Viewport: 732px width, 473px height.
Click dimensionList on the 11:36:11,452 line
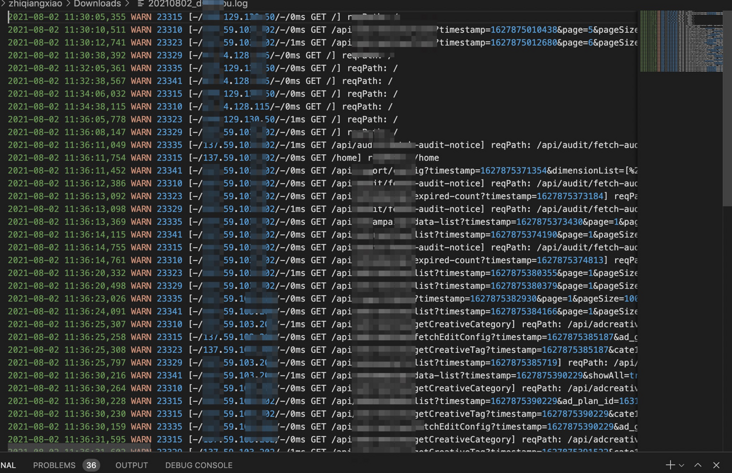click(x=585, y=170)
